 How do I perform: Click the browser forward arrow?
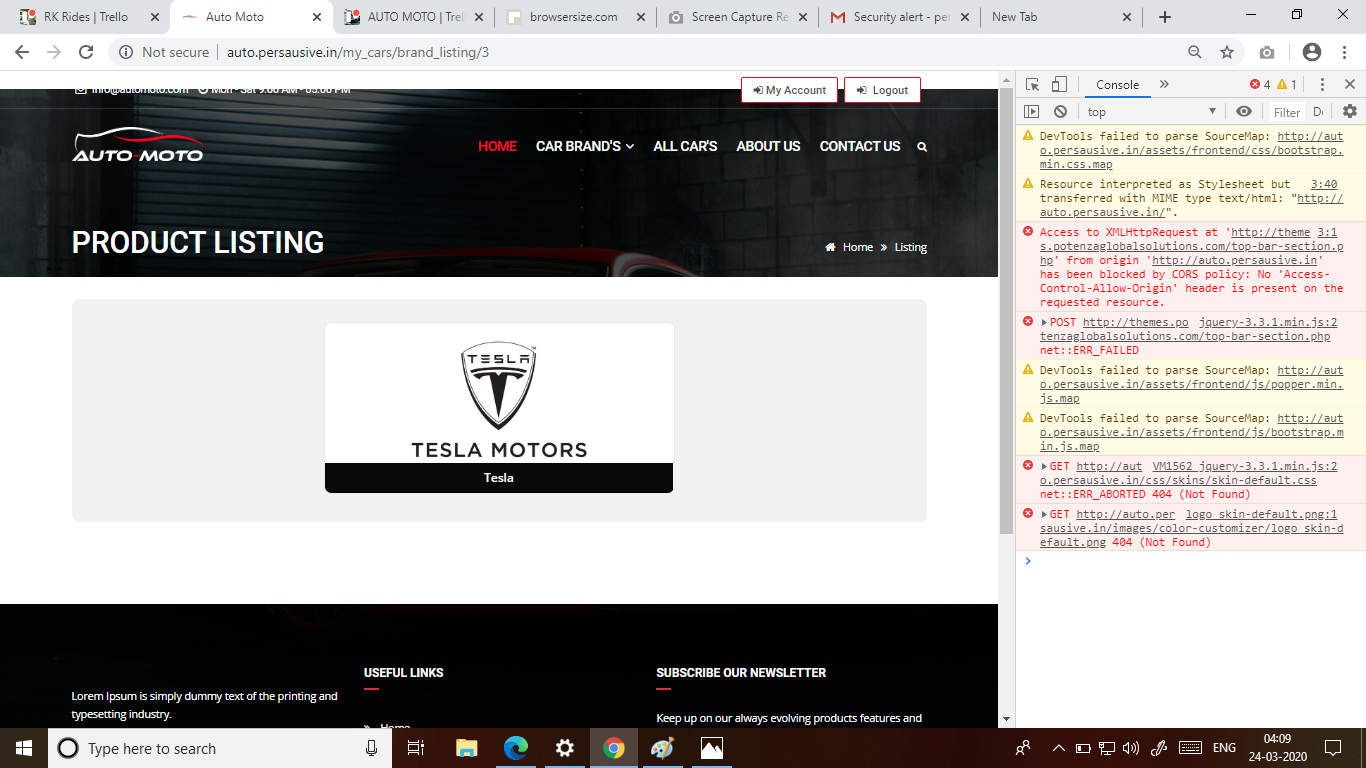(x=54, y=52)
